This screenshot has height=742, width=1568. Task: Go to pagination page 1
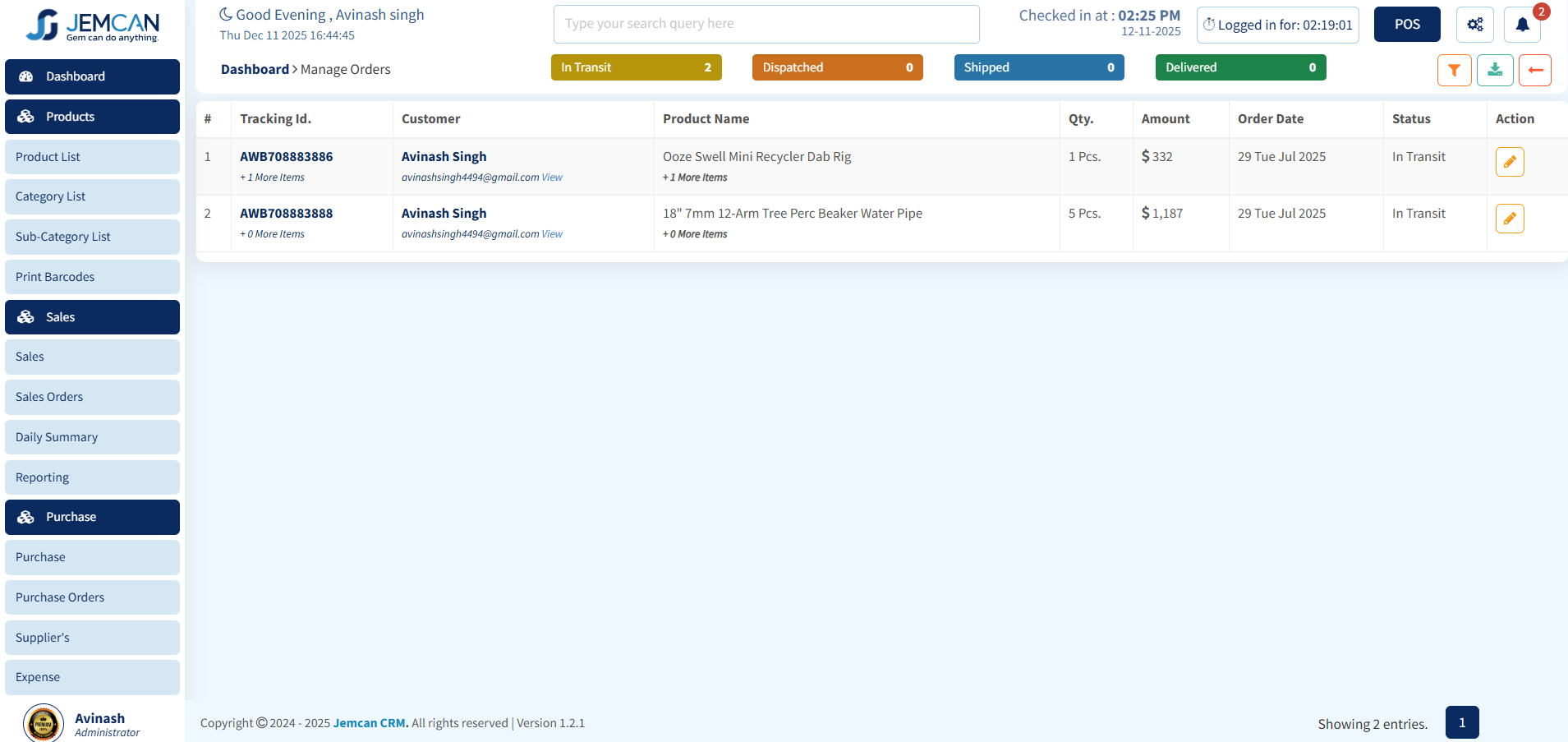point(1461,722)
